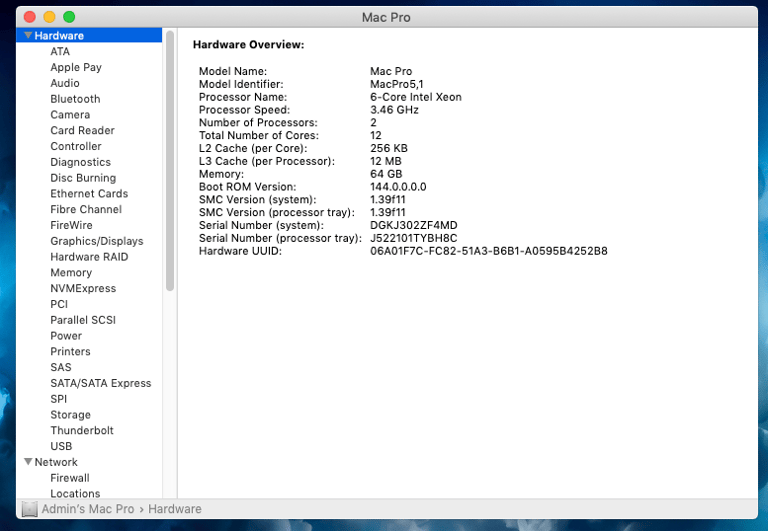Open the Controller section

coord(76,146)
